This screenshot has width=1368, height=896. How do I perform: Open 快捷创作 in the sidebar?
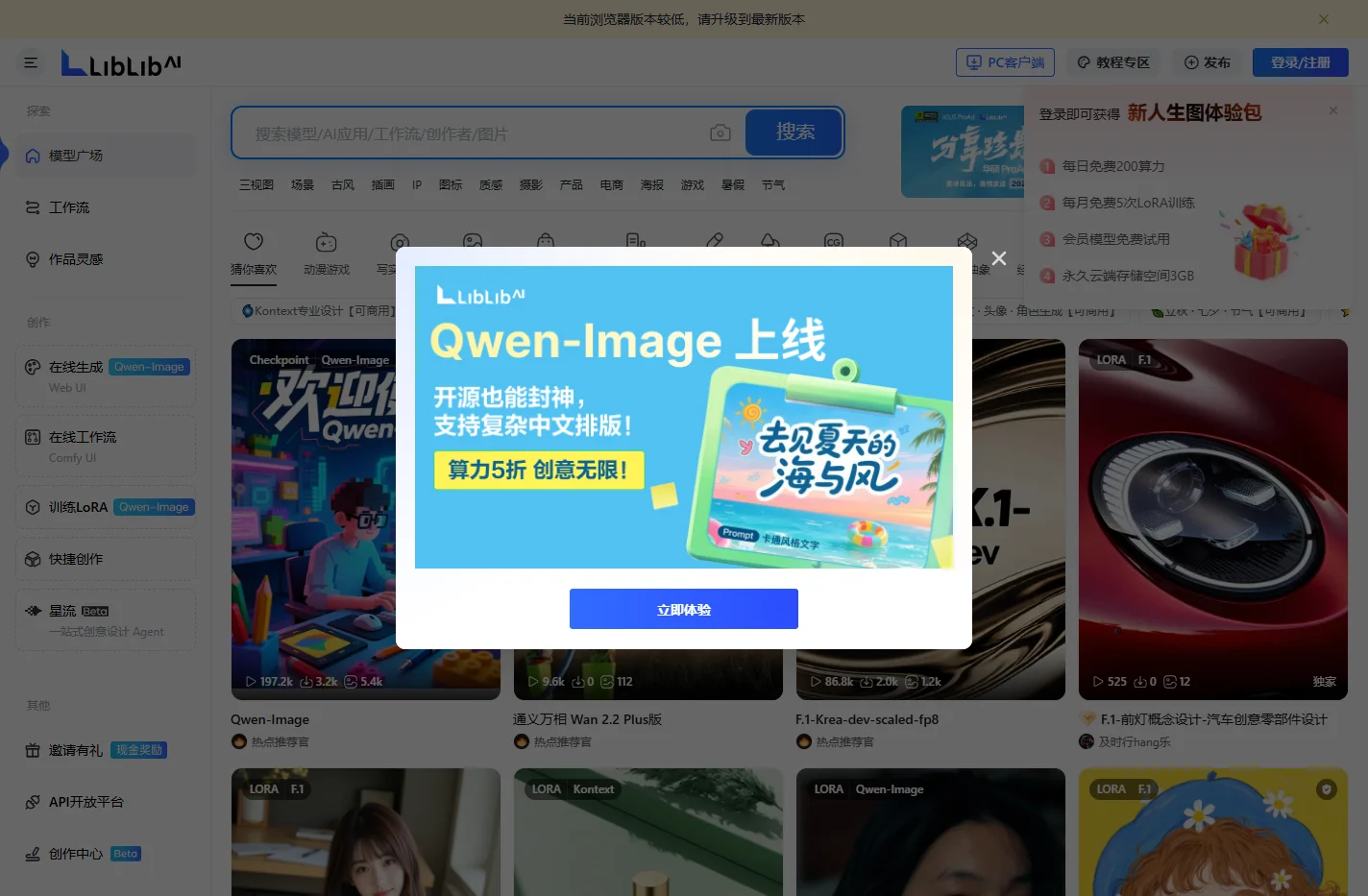(x=106, y=559)
